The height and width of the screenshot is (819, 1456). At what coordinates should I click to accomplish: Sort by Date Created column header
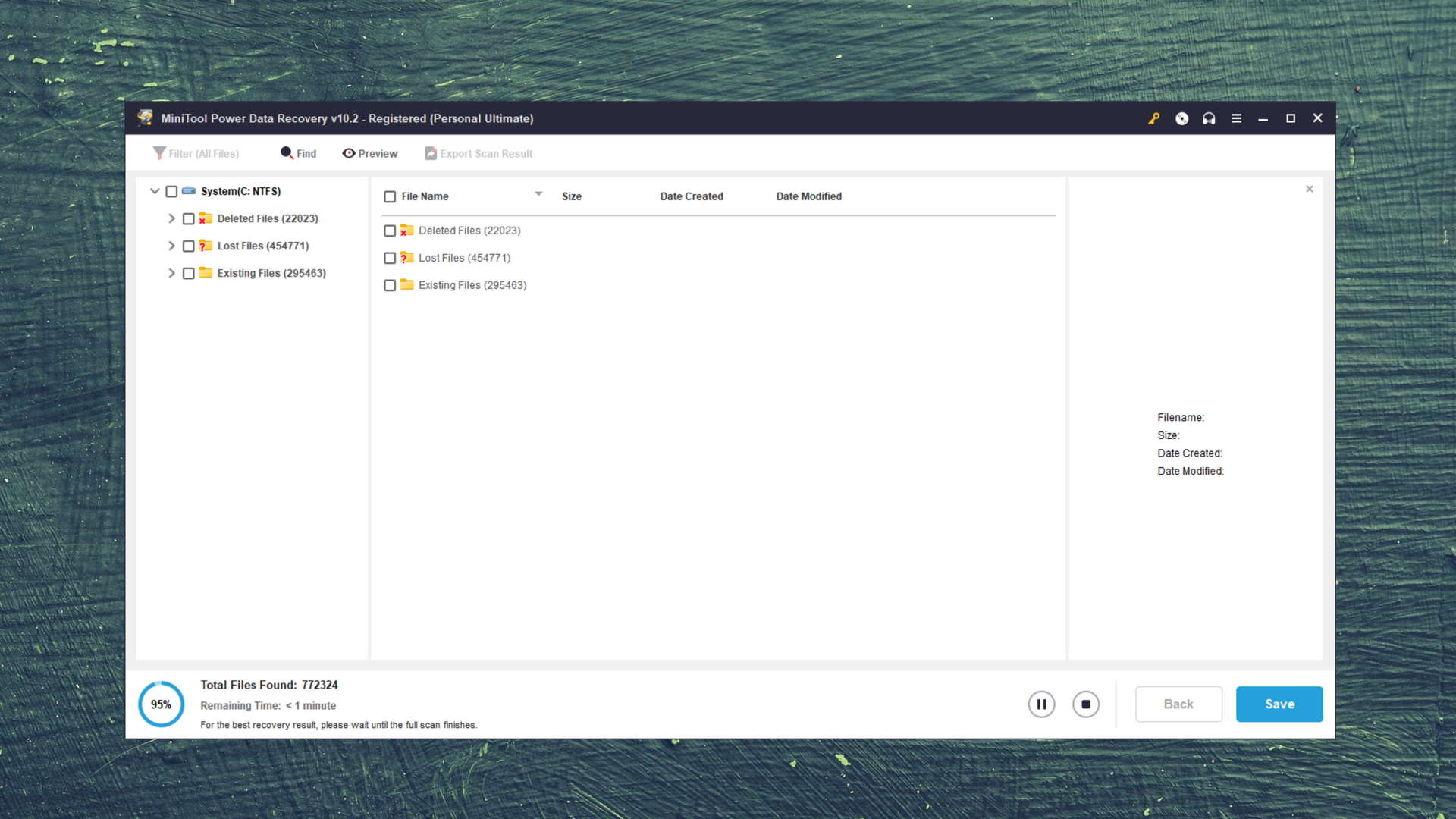pos(692,196)
